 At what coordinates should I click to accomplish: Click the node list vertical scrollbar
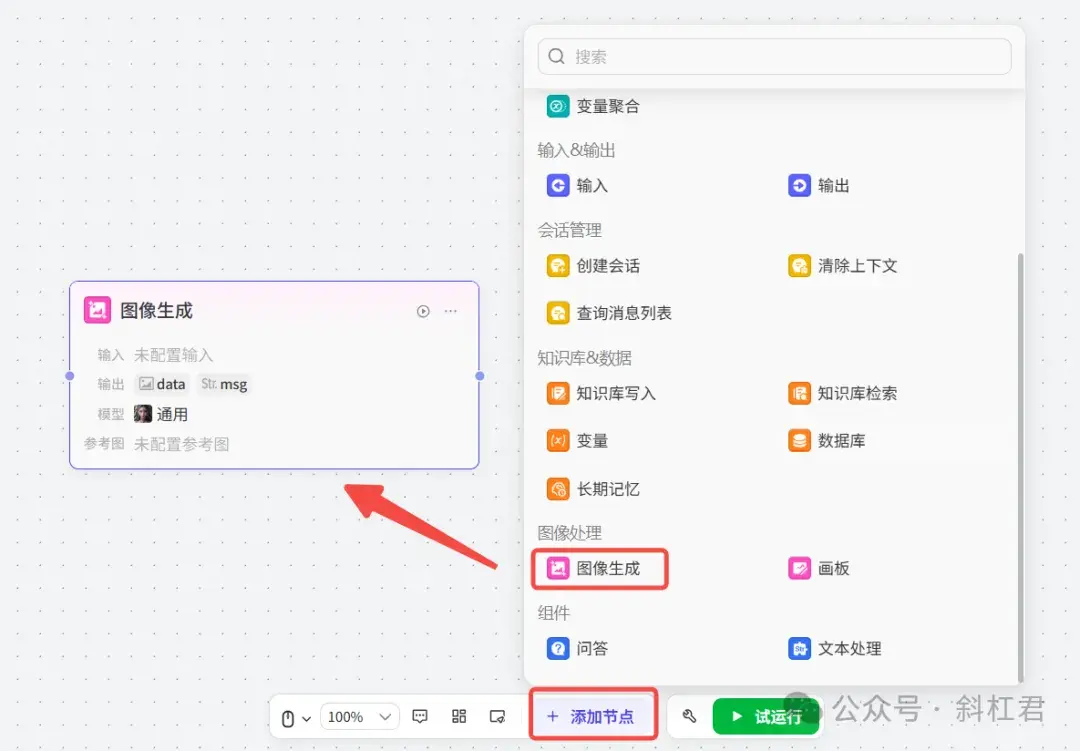tap(1020, 467)
